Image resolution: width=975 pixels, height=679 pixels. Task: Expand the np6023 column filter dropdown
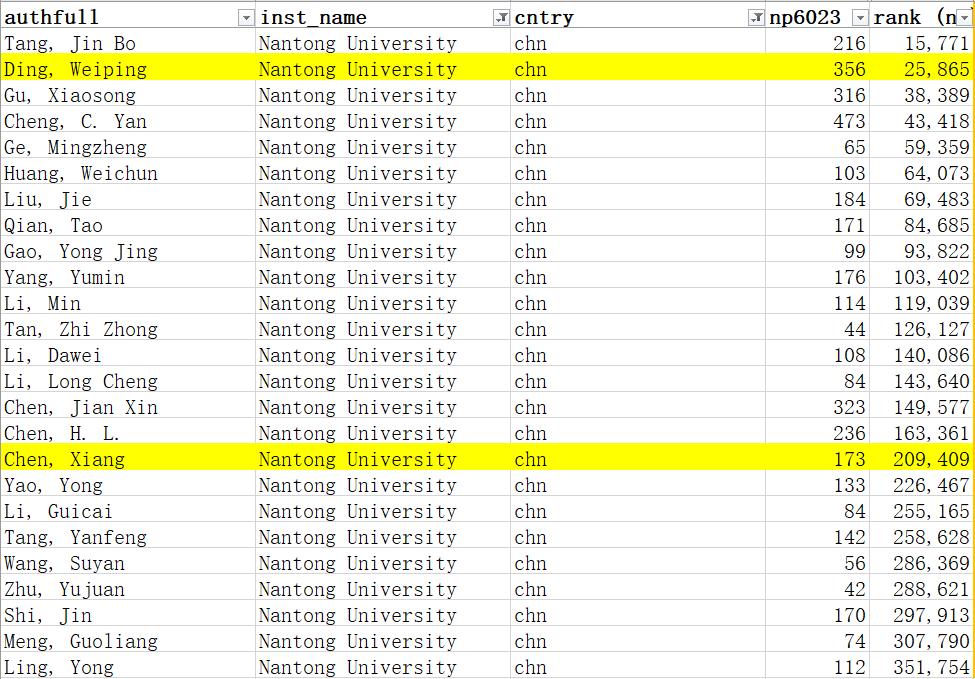click(859, 18)
